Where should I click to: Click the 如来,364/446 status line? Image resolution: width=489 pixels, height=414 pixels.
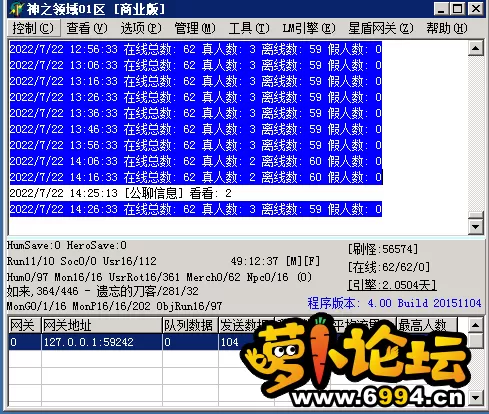(102, 292)
